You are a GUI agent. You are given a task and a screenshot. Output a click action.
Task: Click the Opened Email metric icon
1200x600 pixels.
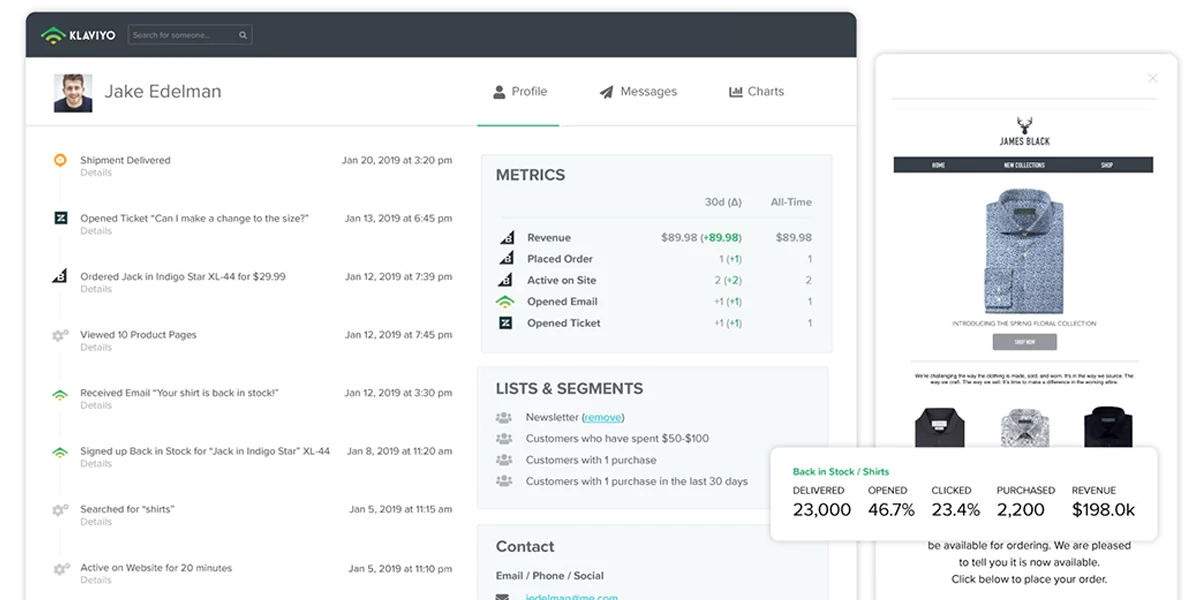pos(506,302)
